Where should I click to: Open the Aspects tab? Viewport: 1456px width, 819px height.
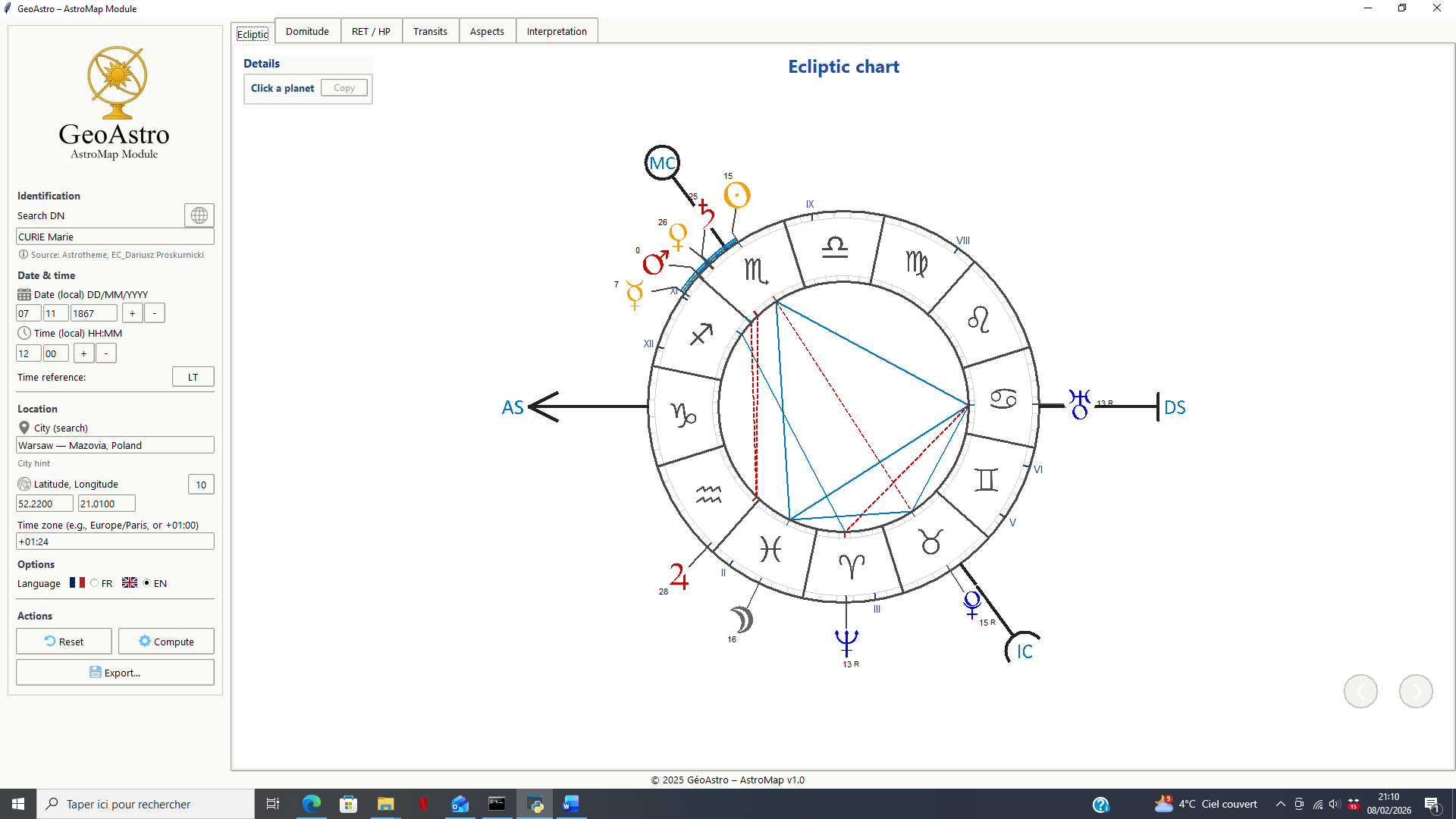pyautogui.click(x=487, y=31)
